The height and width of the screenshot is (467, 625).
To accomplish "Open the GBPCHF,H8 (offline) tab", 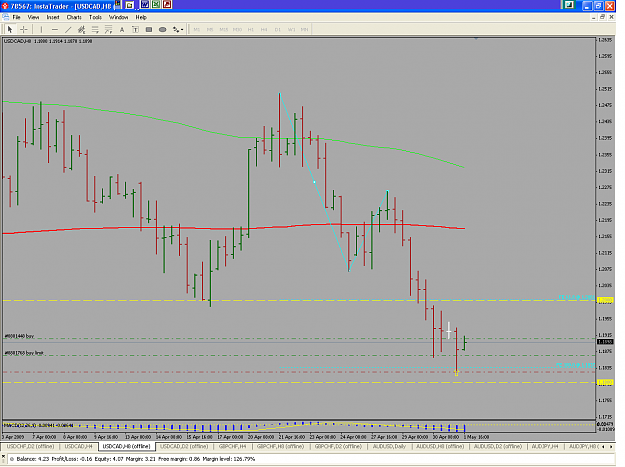I will click(280, 447).
